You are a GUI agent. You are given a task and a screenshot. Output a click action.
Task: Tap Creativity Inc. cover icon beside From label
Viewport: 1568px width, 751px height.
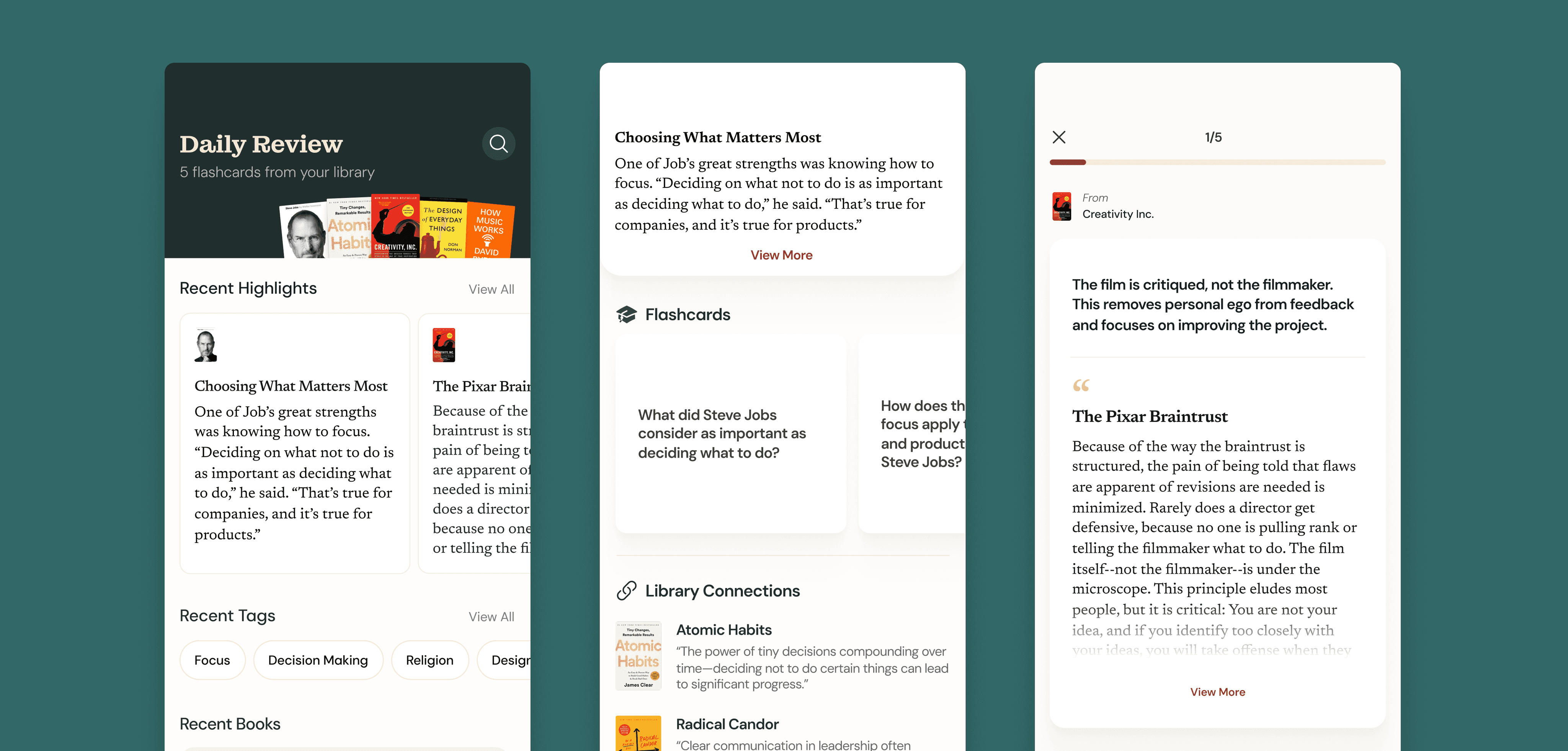click(x=1062, y=206)
